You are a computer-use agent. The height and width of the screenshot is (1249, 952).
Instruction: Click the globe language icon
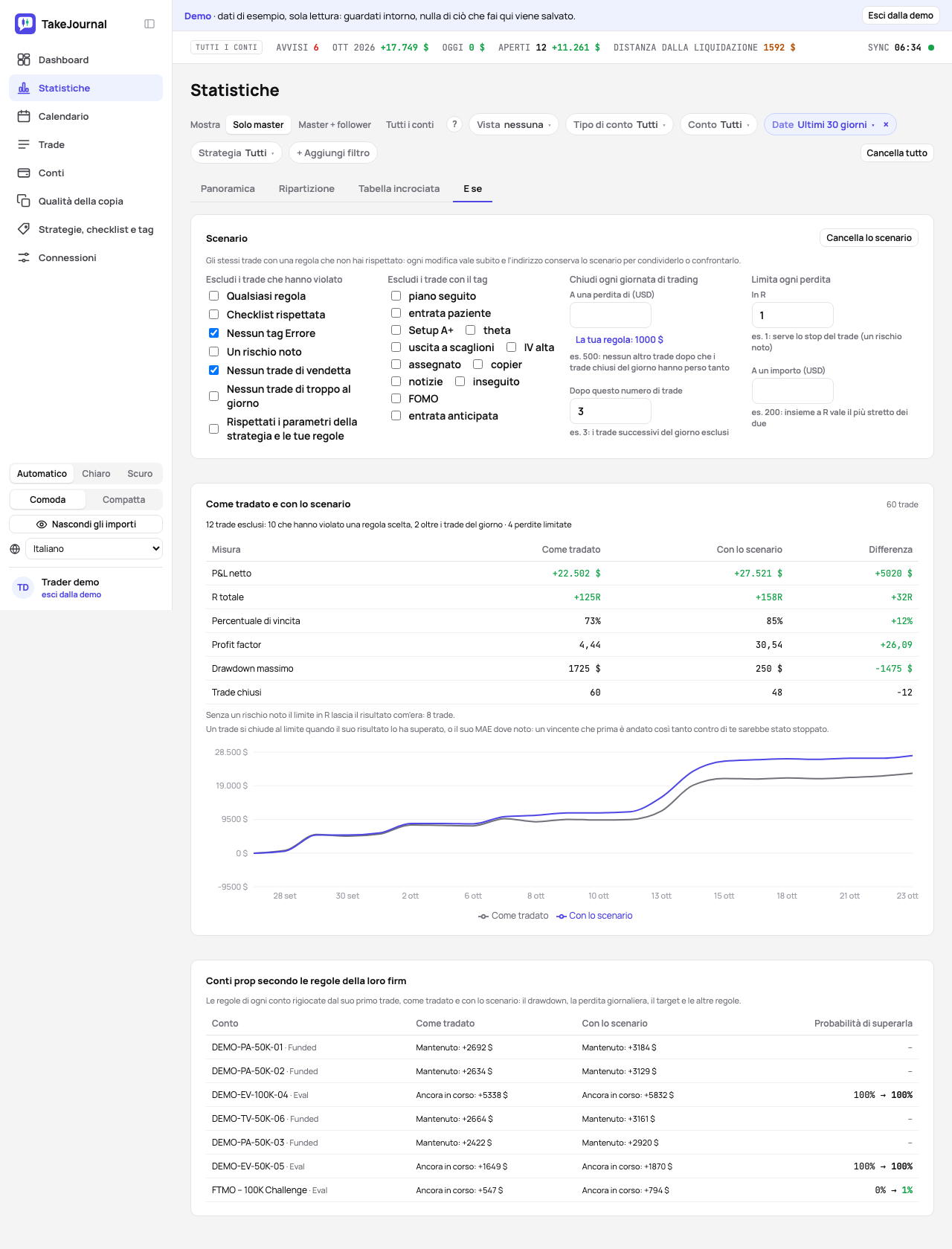15,549
